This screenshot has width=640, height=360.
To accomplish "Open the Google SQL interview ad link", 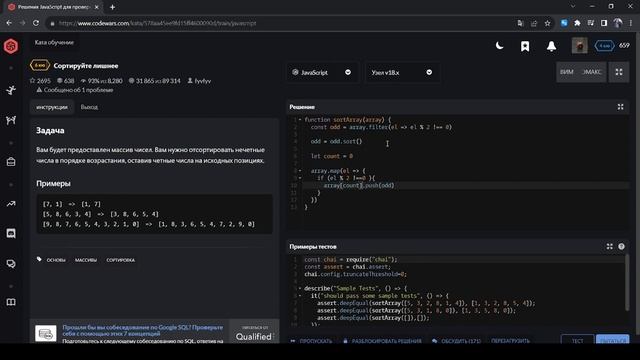I will [143, 330].
